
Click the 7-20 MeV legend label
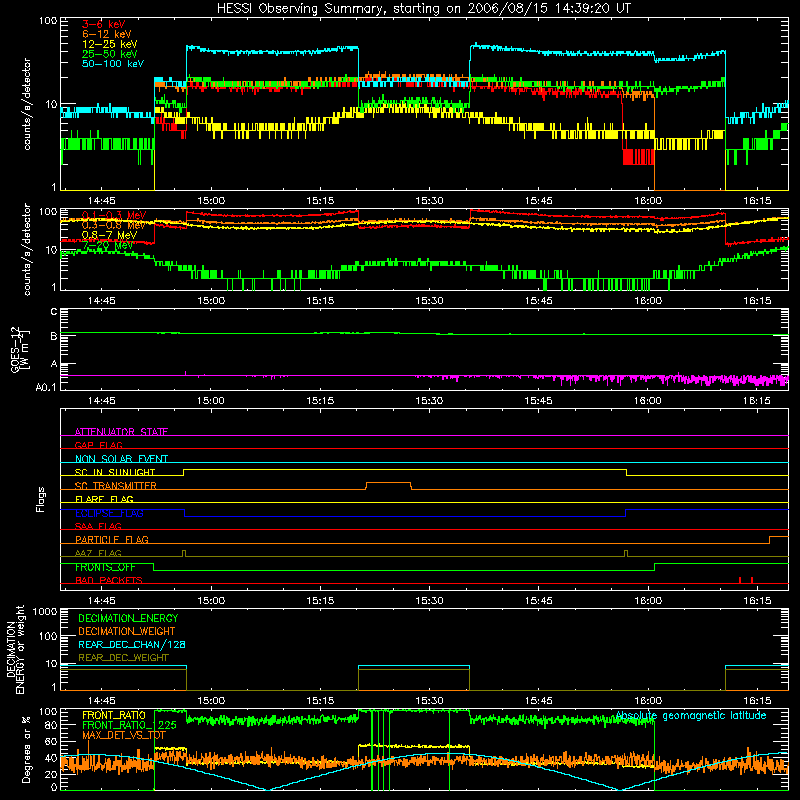click(x=108, y=245)
